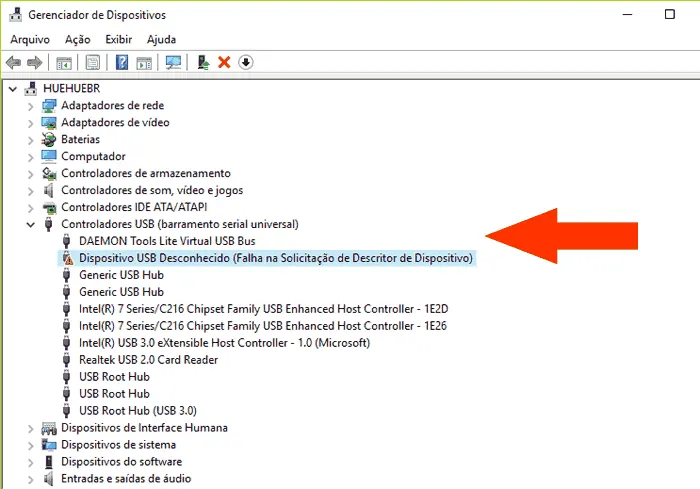Select the HUEHUEBR computer name

[71, 88]
